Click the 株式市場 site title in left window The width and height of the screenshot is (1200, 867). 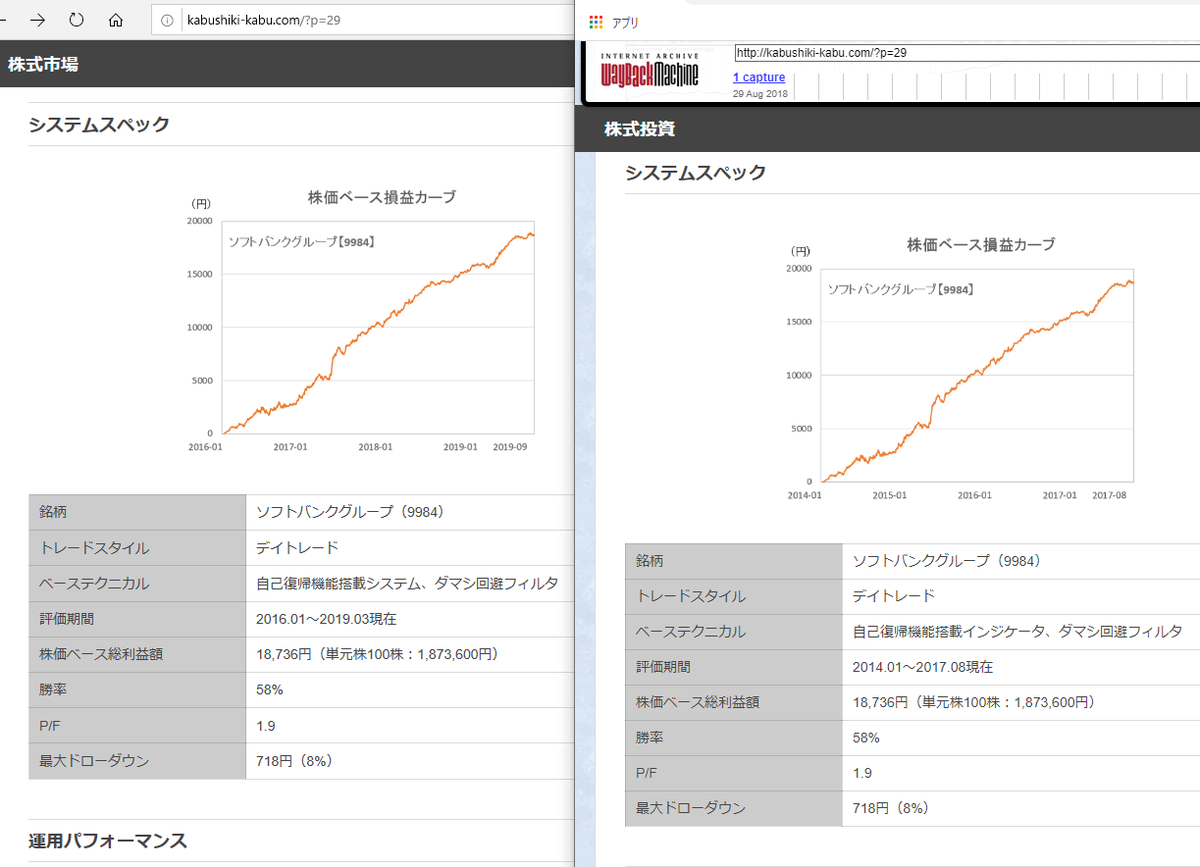[43, 65]
